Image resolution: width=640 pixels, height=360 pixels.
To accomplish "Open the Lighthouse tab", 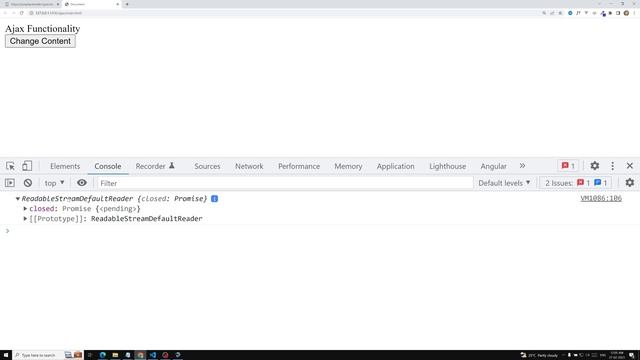I will click(447, 166).
